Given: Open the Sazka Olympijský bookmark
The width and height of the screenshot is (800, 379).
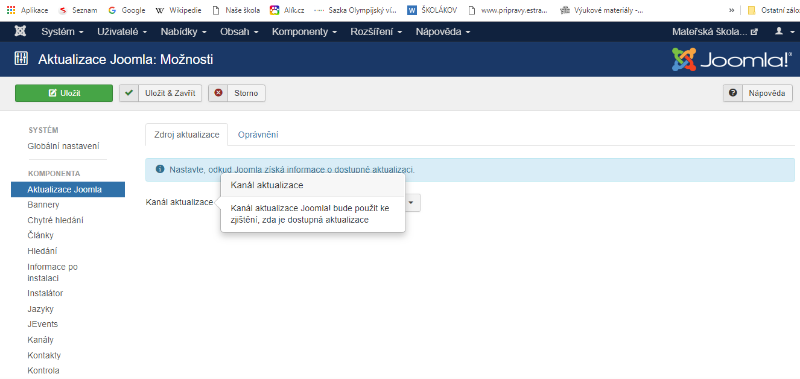Looking at the screenshot, I should pyautogui.click(x=355, y=10).
